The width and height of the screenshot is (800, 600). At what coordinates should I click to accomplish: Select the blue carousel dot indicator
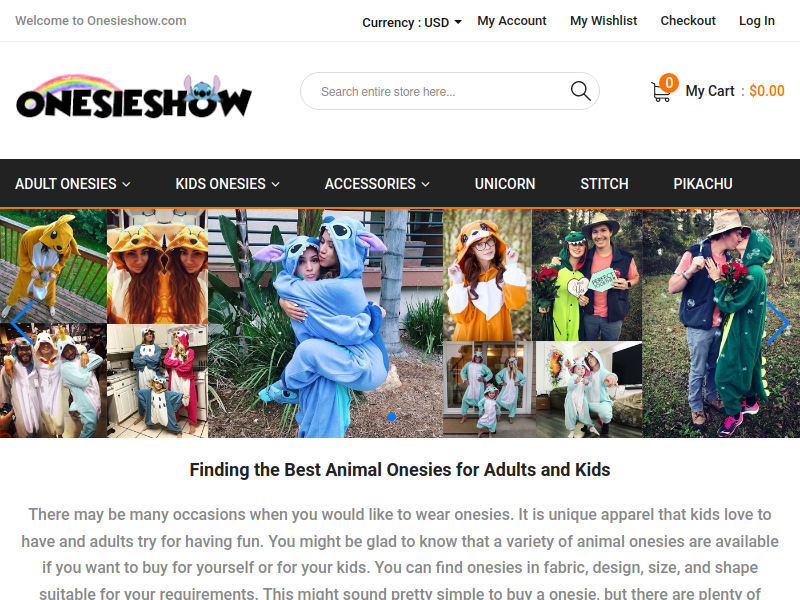click(x=392, y=417)
